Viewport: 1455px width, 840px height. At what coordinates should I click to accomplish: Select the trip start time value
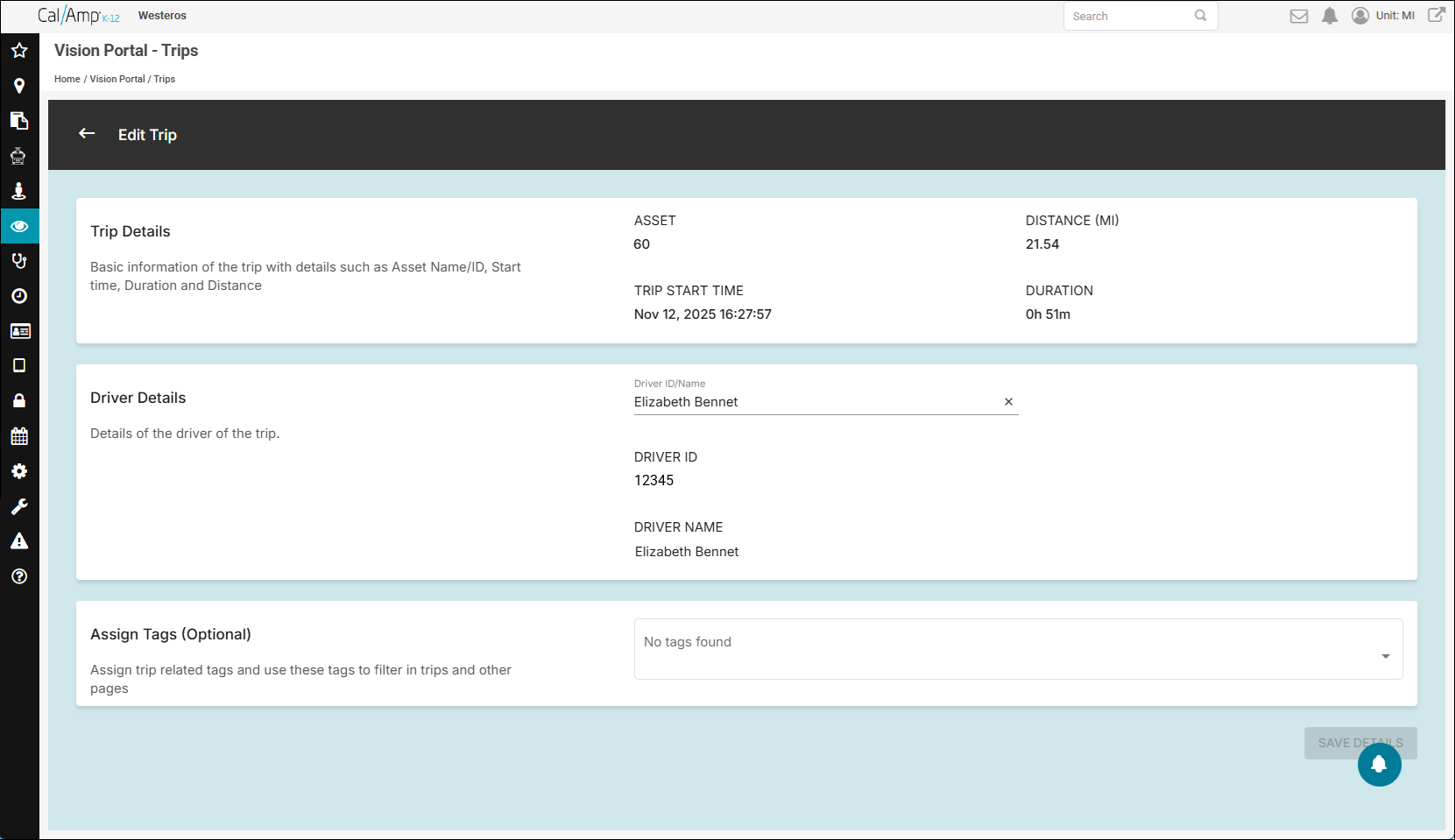click(x=703, y=314)
